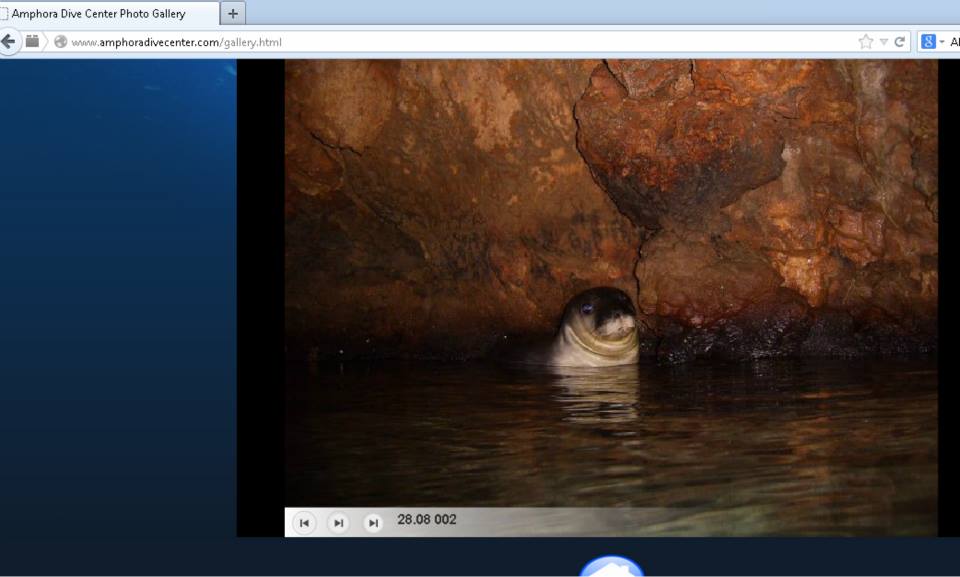Click the photo caption "28.08 002"
This screenshot has width=960, height=577.
click(426, 520)
